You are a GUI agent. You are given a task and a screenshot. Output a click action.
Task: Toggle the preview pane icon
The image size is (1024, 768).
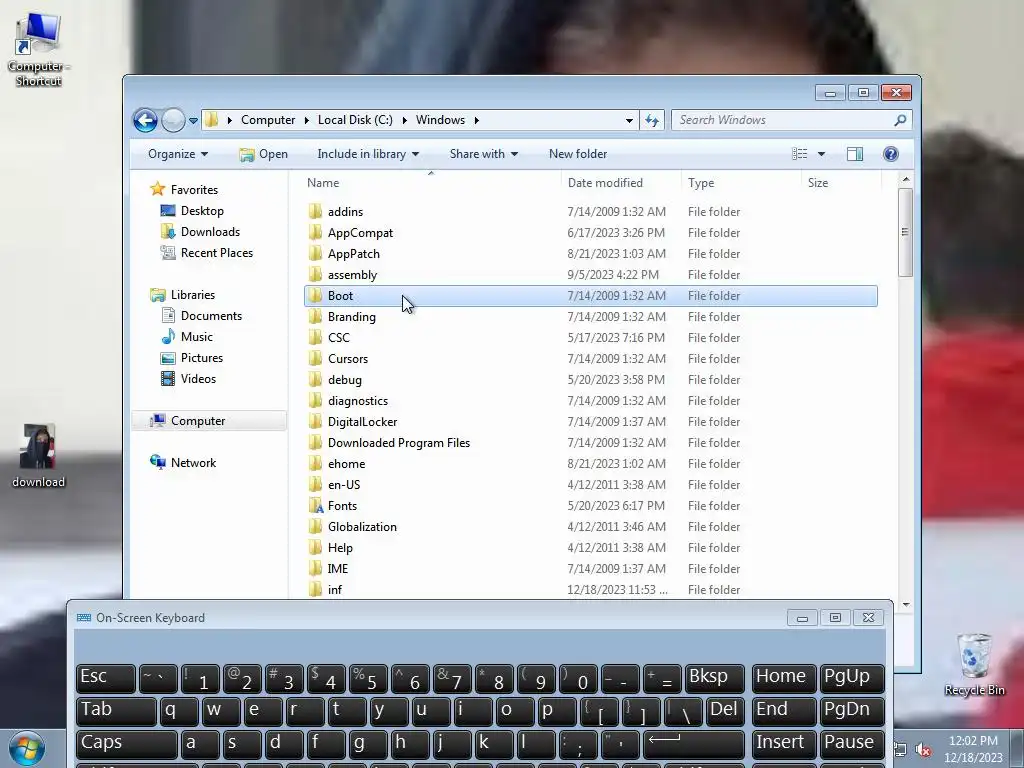855,154
